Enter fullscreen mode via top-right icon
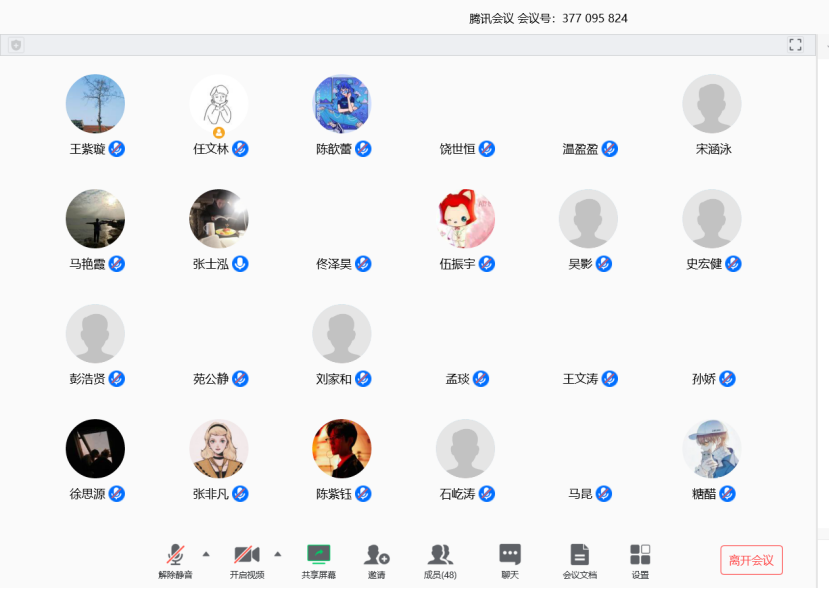 coord(796,45)
